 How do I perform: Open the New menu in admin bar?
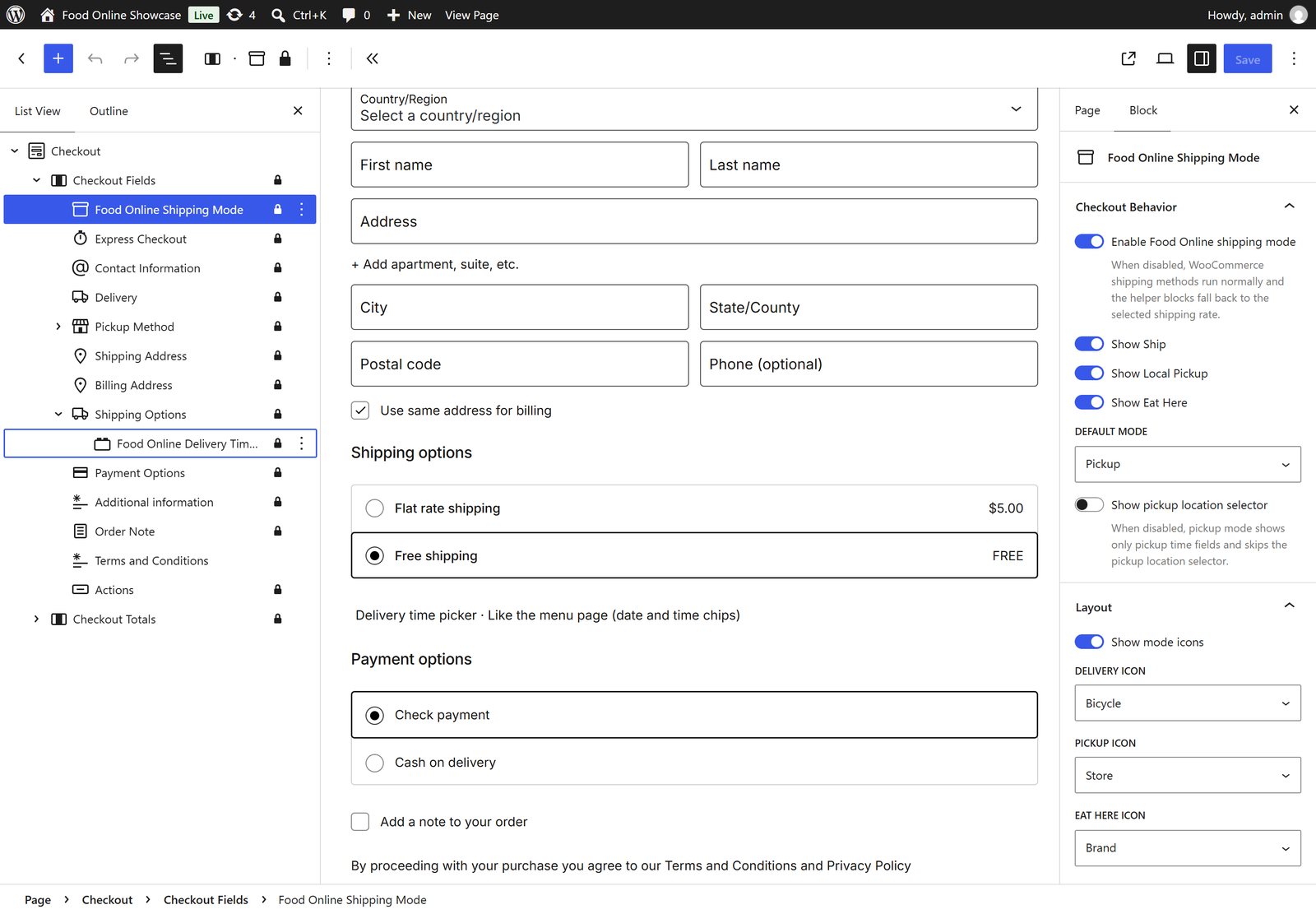(409, 15)
